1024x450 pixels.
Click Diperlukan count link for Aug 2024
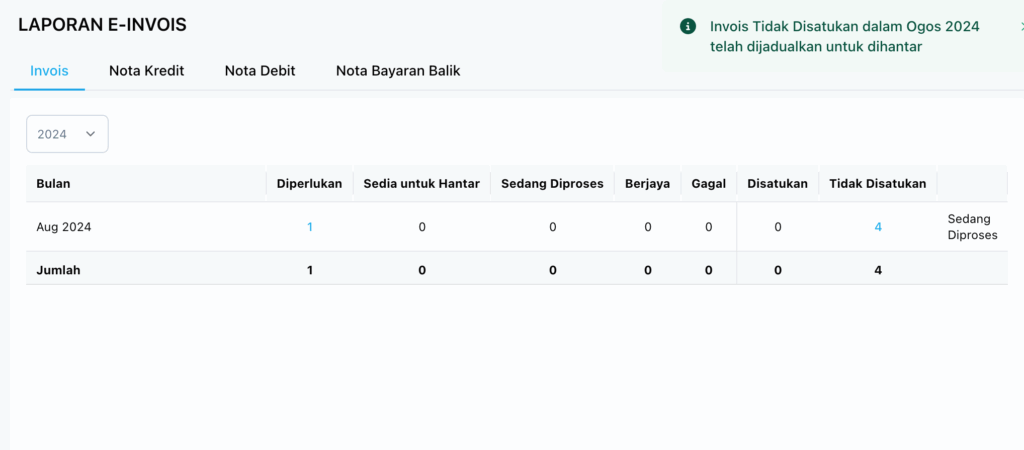tap(309, 227)
